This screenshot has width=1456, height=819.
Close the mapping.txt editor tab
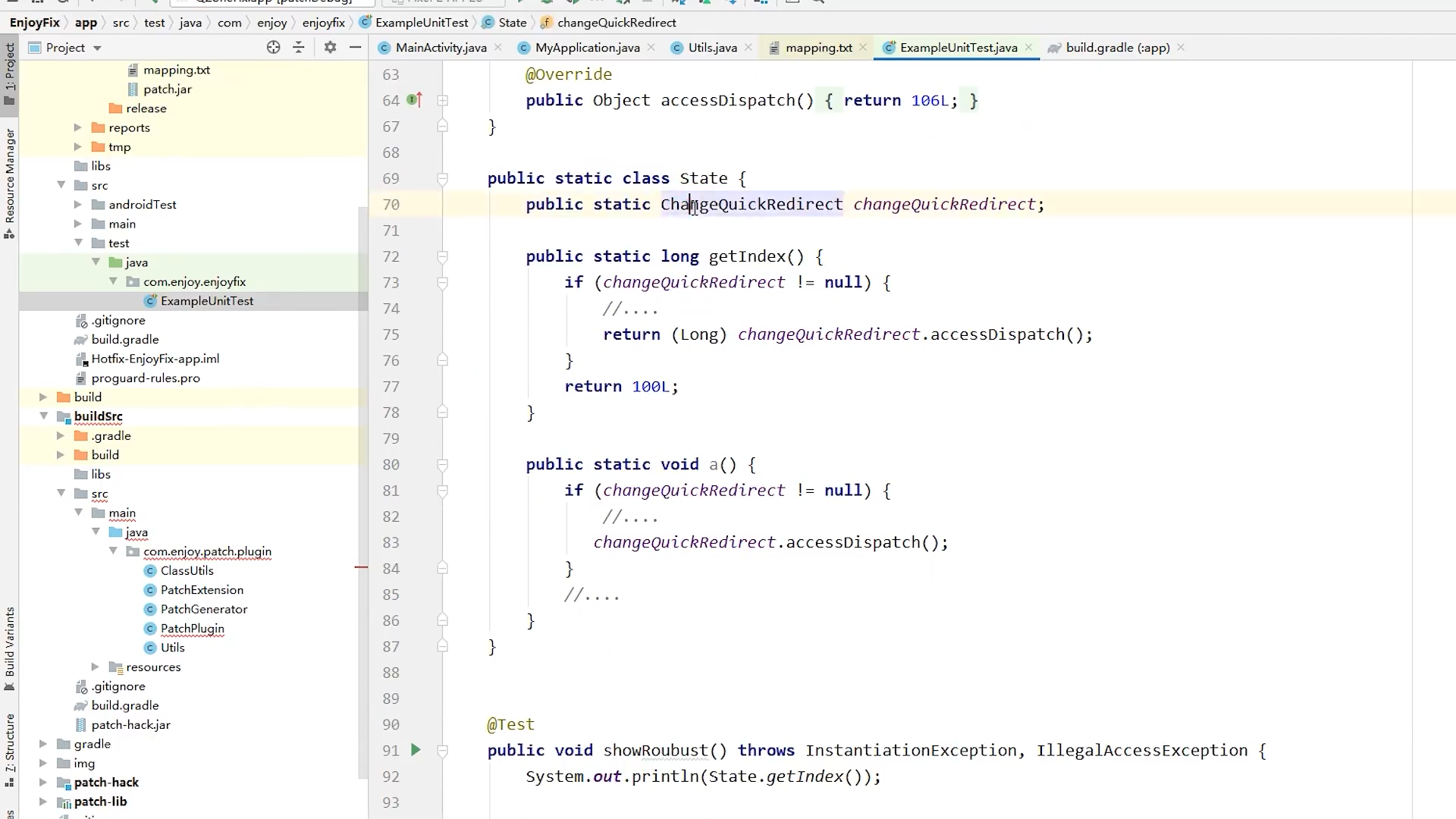point(863,48)
